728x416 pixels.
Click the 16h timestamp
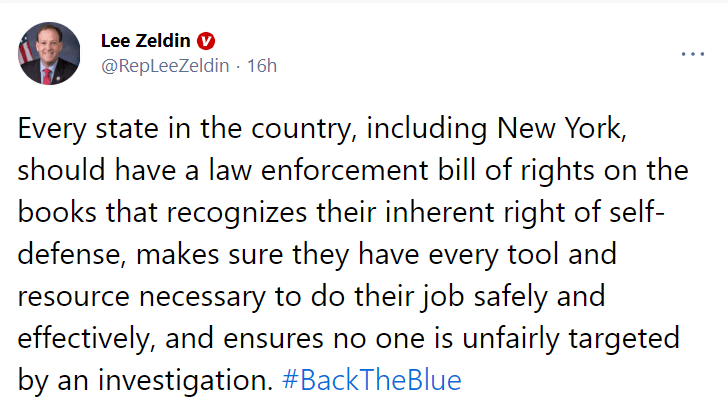click(x=262, y=66)
